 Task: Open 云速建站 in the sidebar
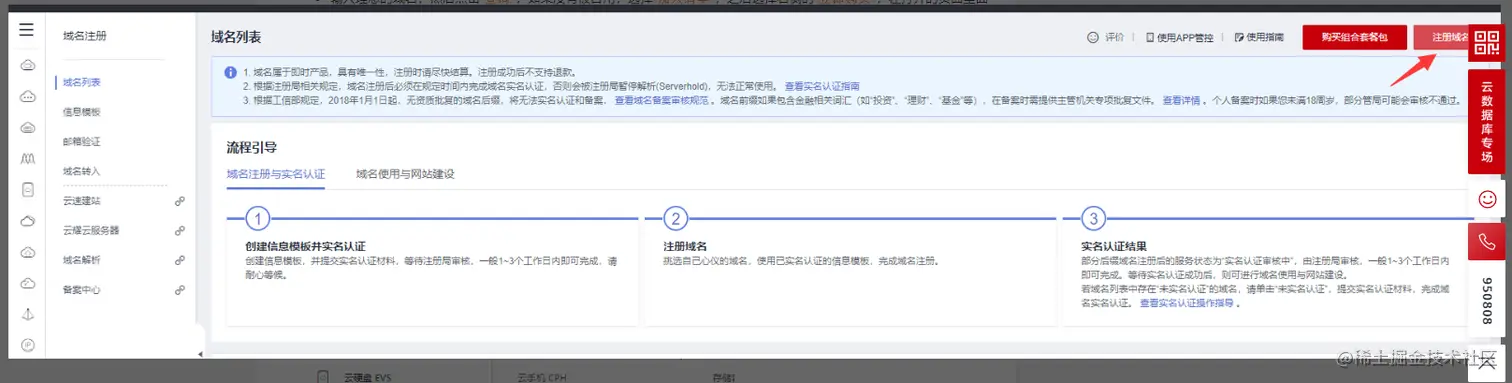click(81, 201)
